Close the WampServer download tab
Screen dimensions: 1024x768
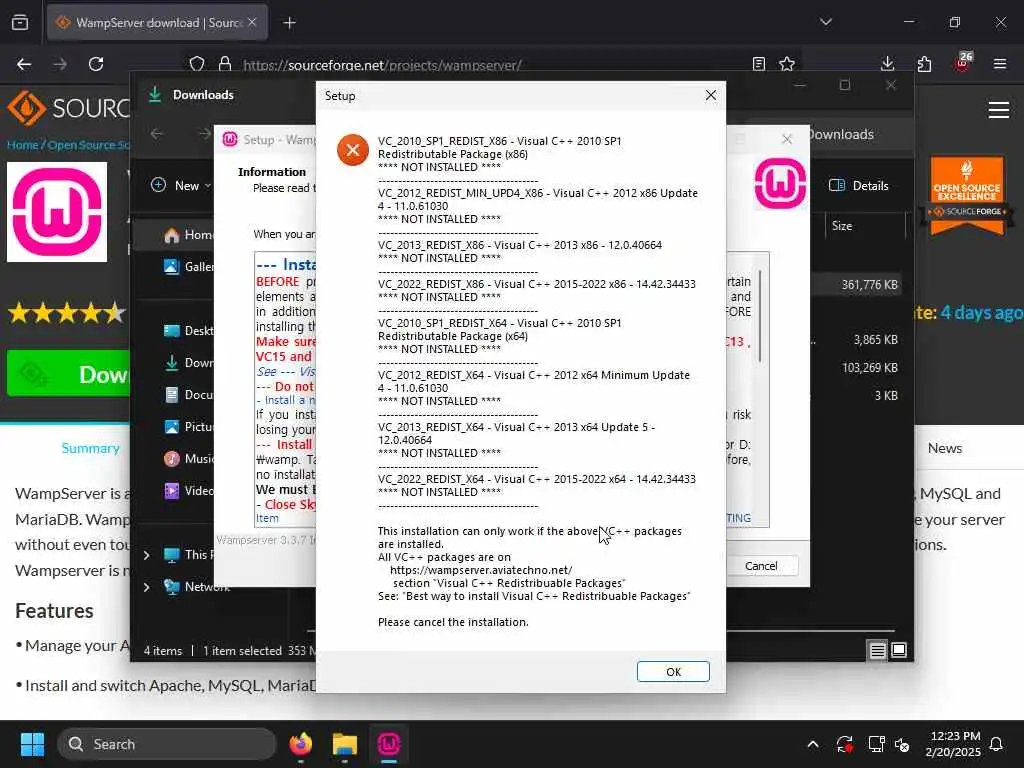(252, 22)
